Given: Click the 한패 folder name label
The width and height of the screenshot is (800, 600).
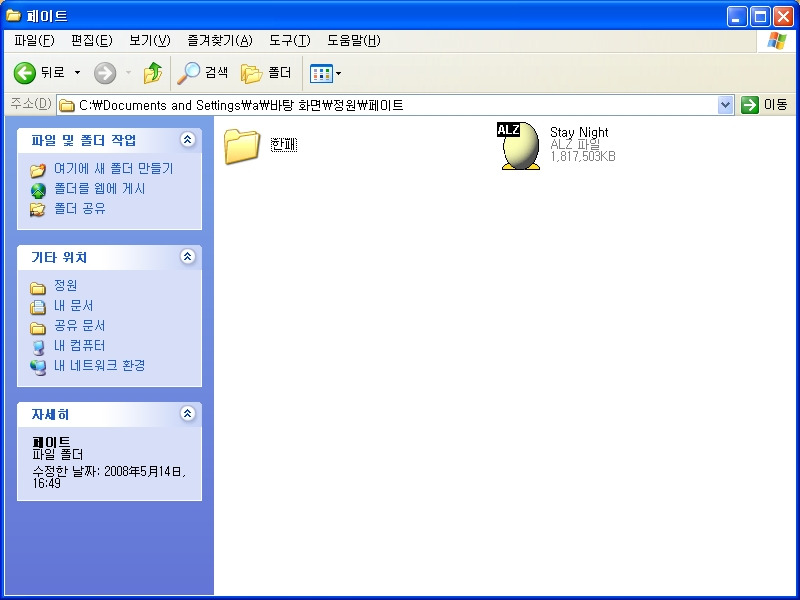Looking at the screenshot, I should tap(284, 145).
